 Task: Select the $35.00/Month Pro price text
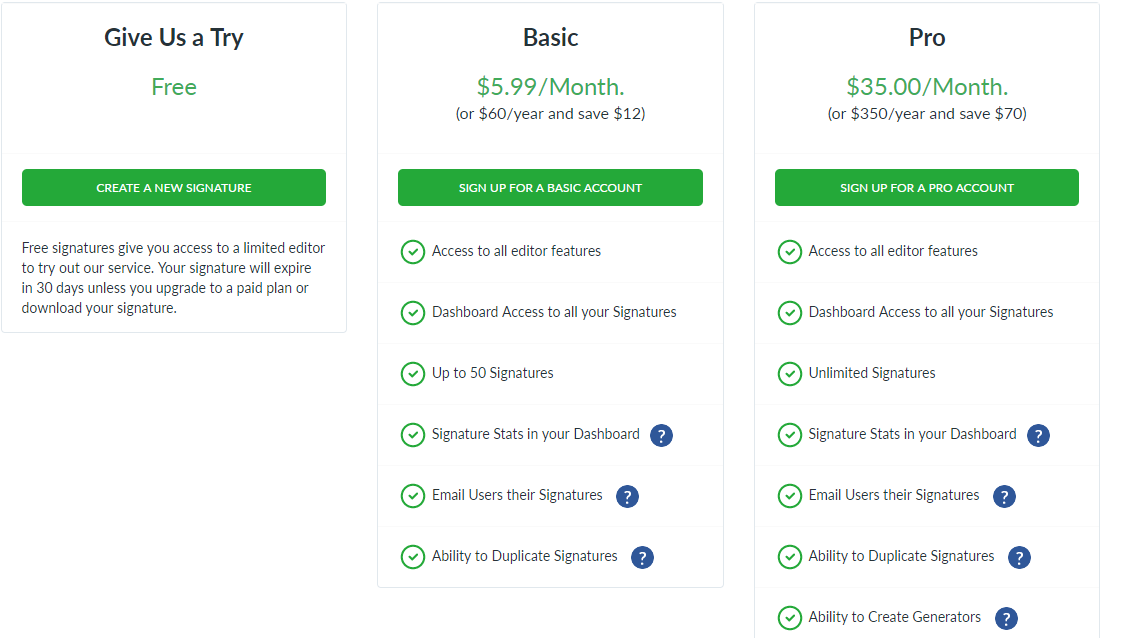[x=926, y=87]
